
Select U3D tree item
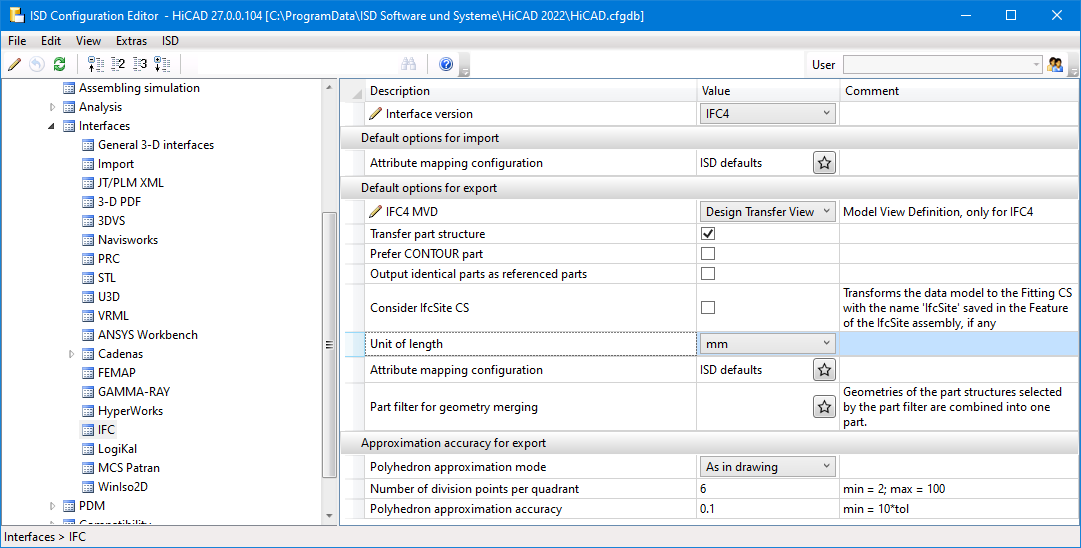pyautogui.click(x=108, y=297)
